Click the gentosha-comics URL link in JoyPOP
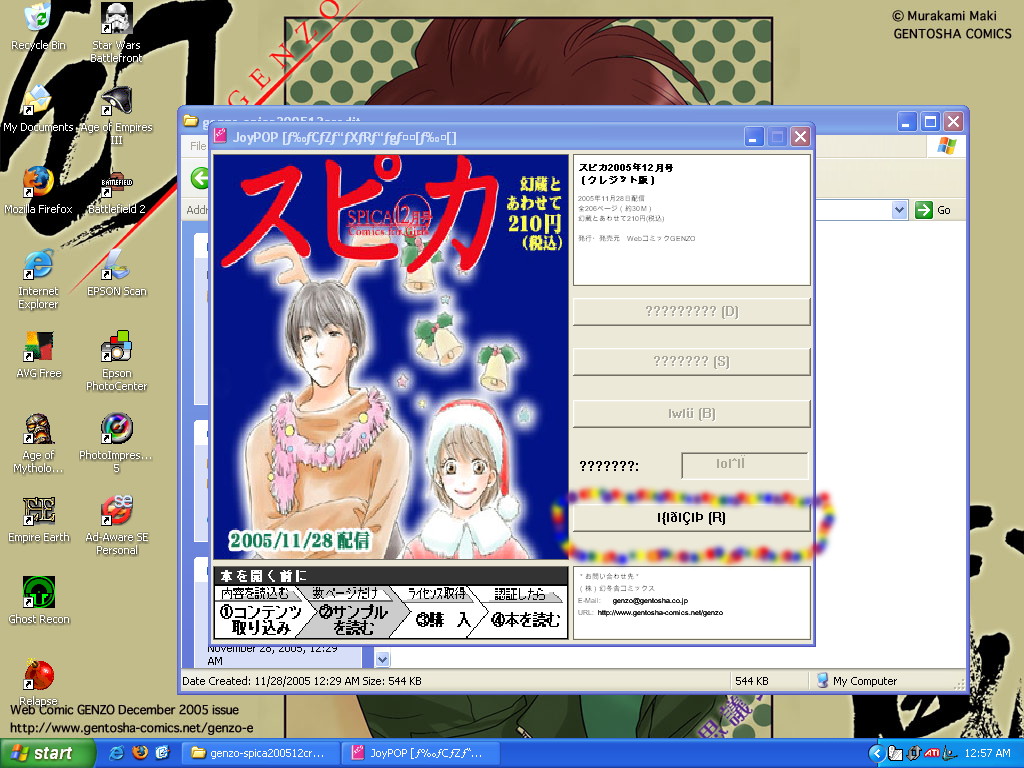The height and width of the screenshot is (768, 1024). 659,612
